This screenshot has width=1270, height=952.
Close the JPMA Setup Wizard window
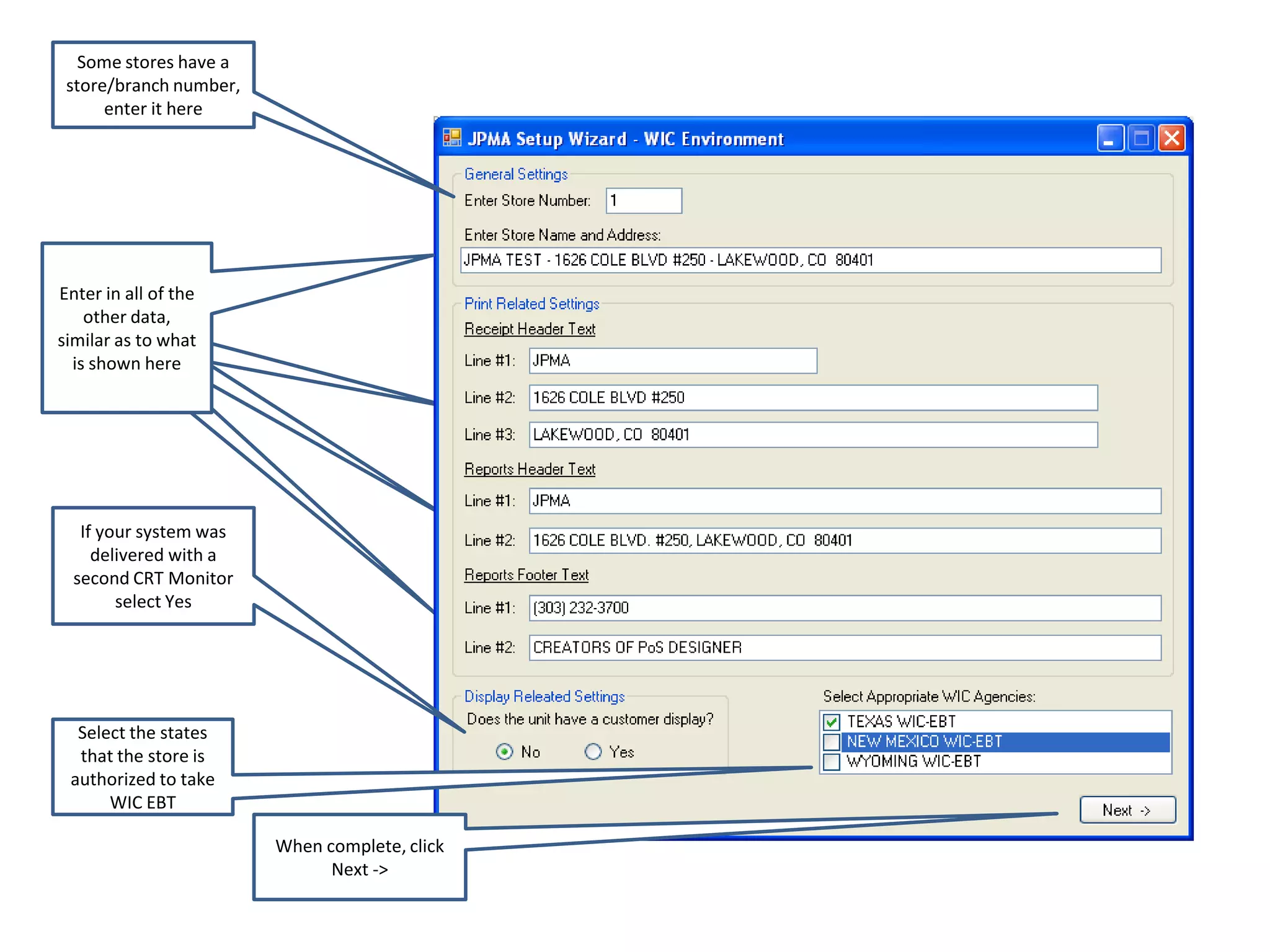(x=1171, y=138)
